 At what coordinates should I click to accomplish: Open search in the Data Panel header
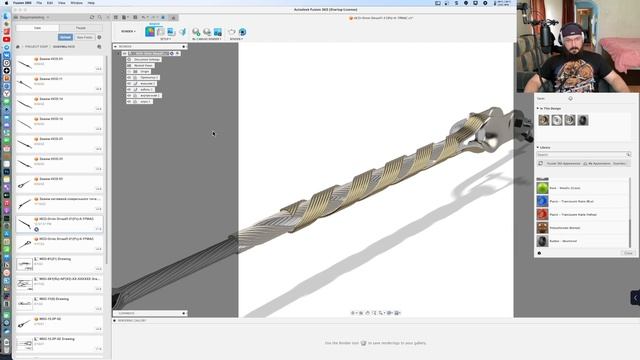click(100, 18)
